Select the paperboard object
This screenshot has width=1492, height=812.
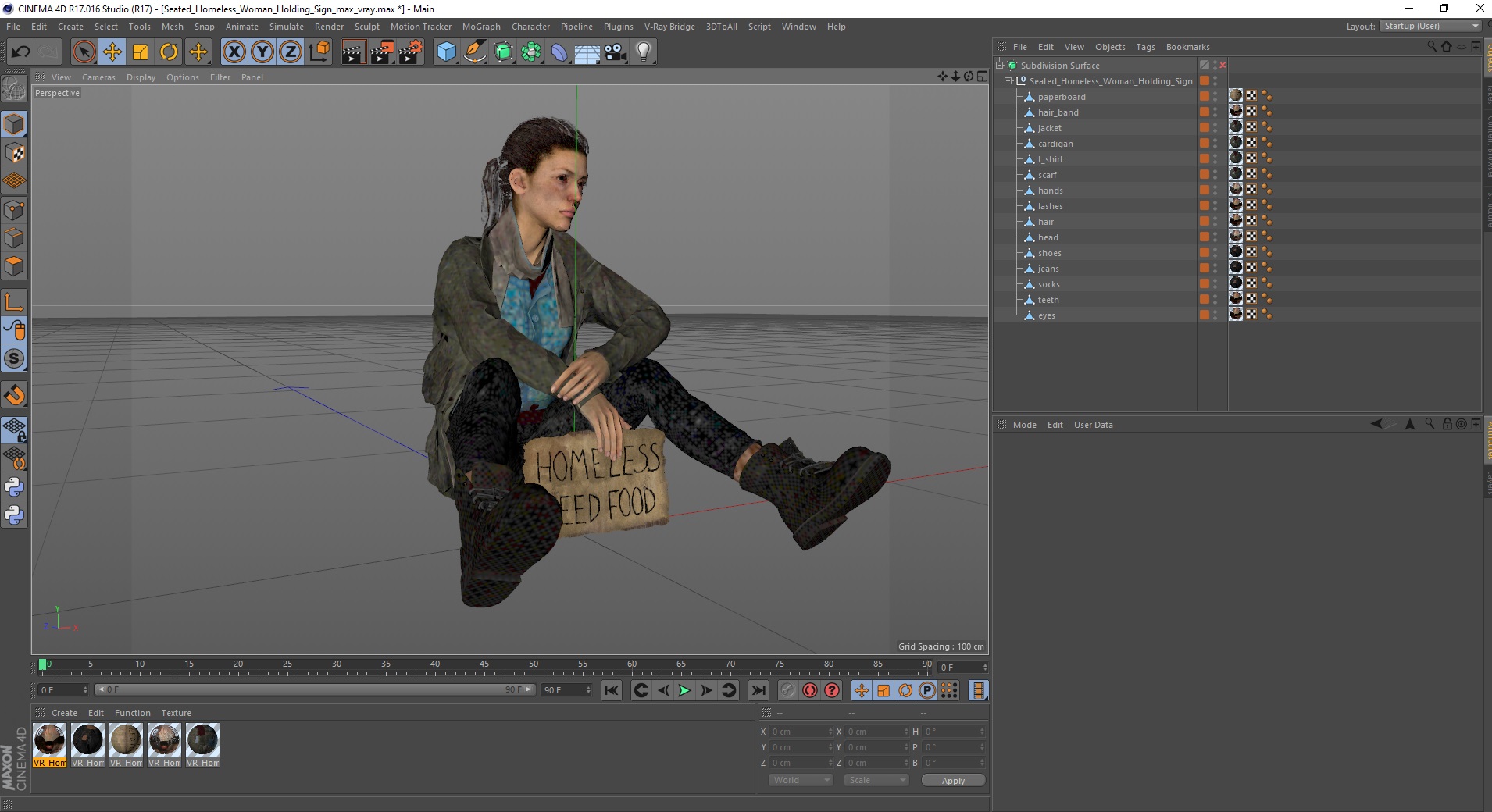(x=1062, y=97)
